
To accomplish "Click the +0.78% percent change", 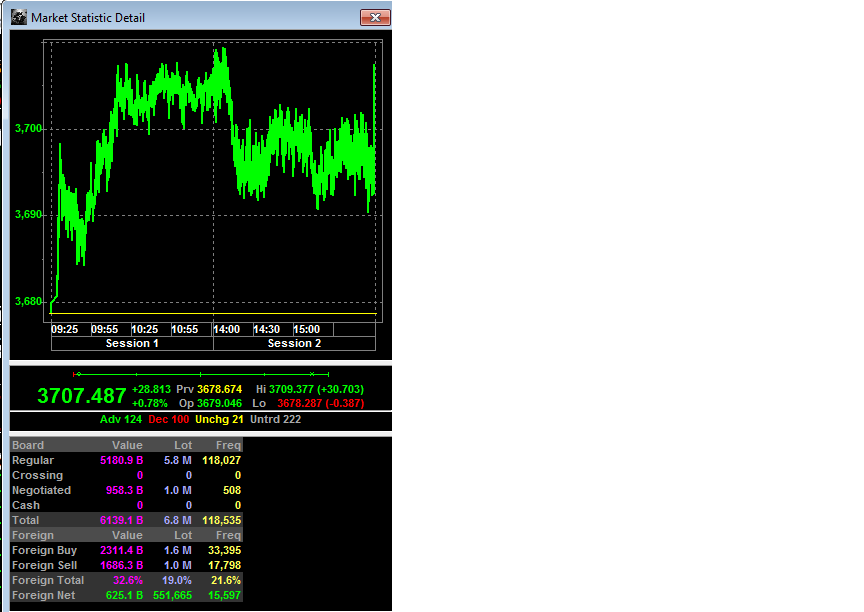I will tap(150, 403).
